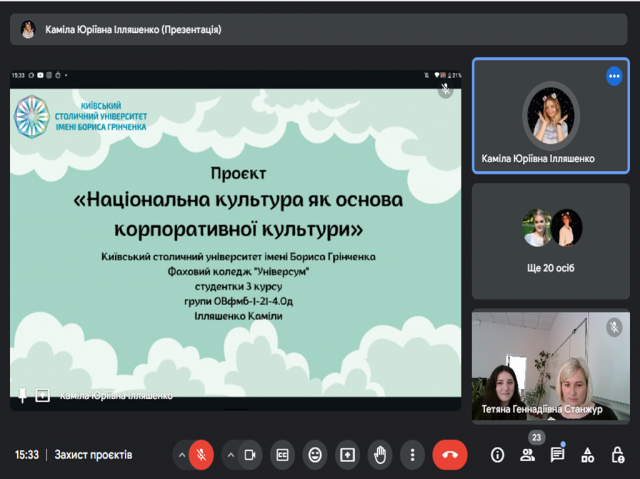
Task: Expand audio settings chevron beside the microphone
Action: pyautogui.click(x=182, y=455)
